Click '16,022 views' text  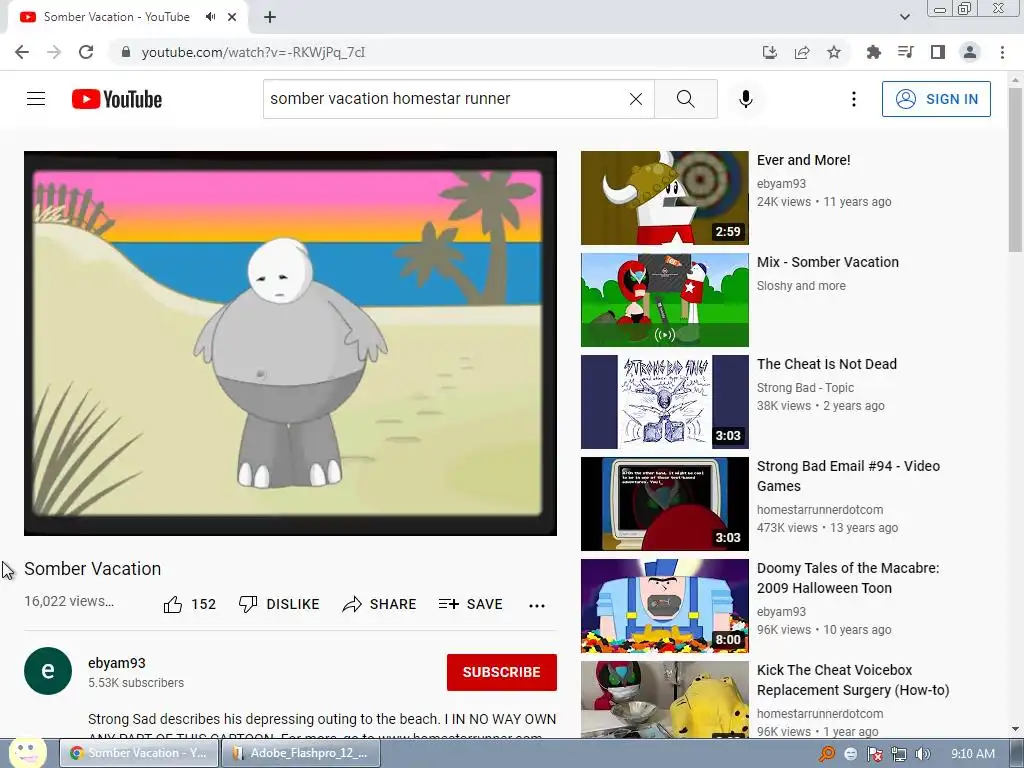click(69, 601)
